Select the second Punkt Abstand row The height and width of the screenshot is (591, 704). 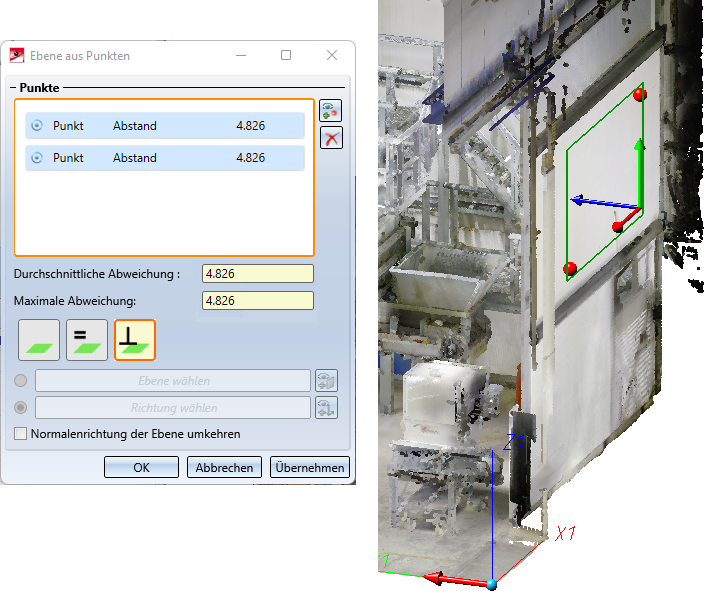point(165,158)
